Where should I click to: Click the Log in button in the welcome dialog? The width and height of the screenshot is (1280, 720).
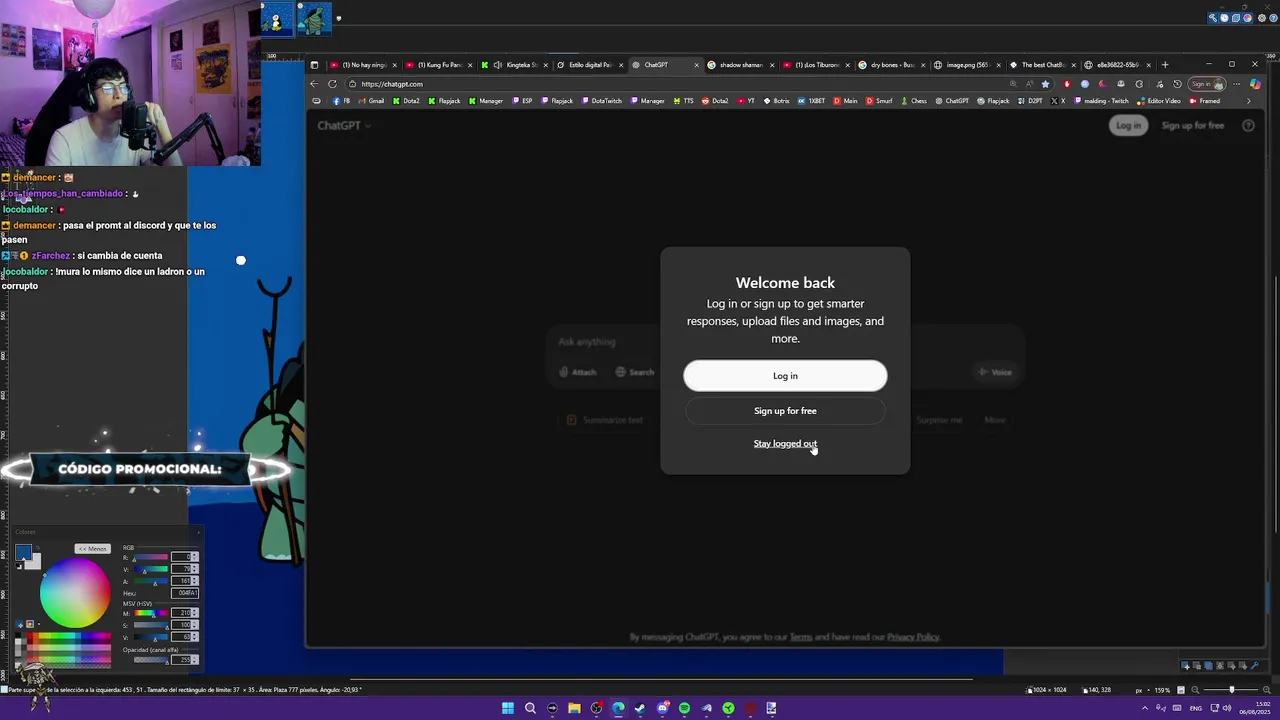tap(785, 376)
